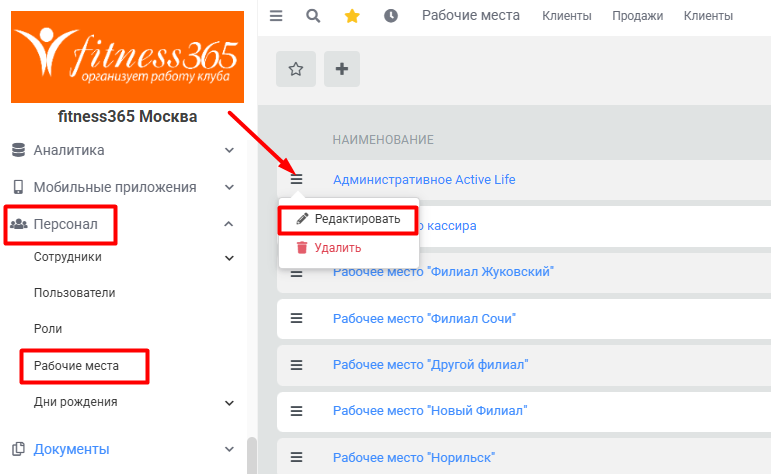
Task: Open the Документы sidebar section
Action: [x=71, y=449]
